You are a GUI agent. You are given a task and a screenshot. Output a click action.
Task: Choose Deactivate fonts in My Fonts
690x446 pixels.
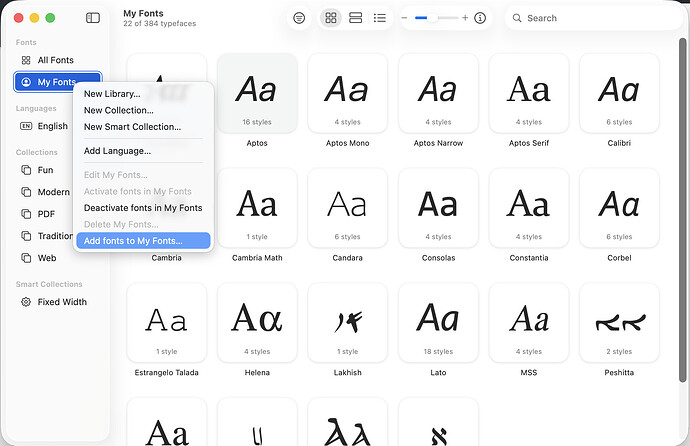(x=143, y=208)
